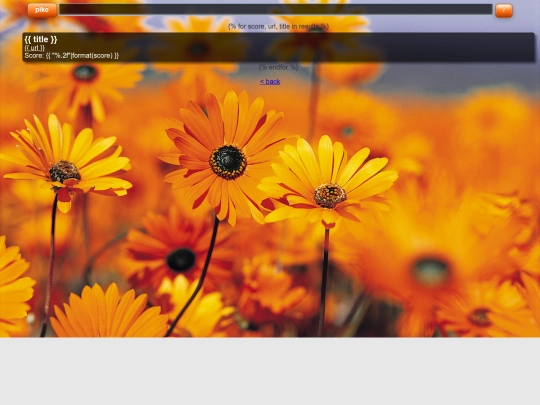This screenshot has height=405, width=540.
Task: Click the orange question mark button
Action: coord(503,11)
